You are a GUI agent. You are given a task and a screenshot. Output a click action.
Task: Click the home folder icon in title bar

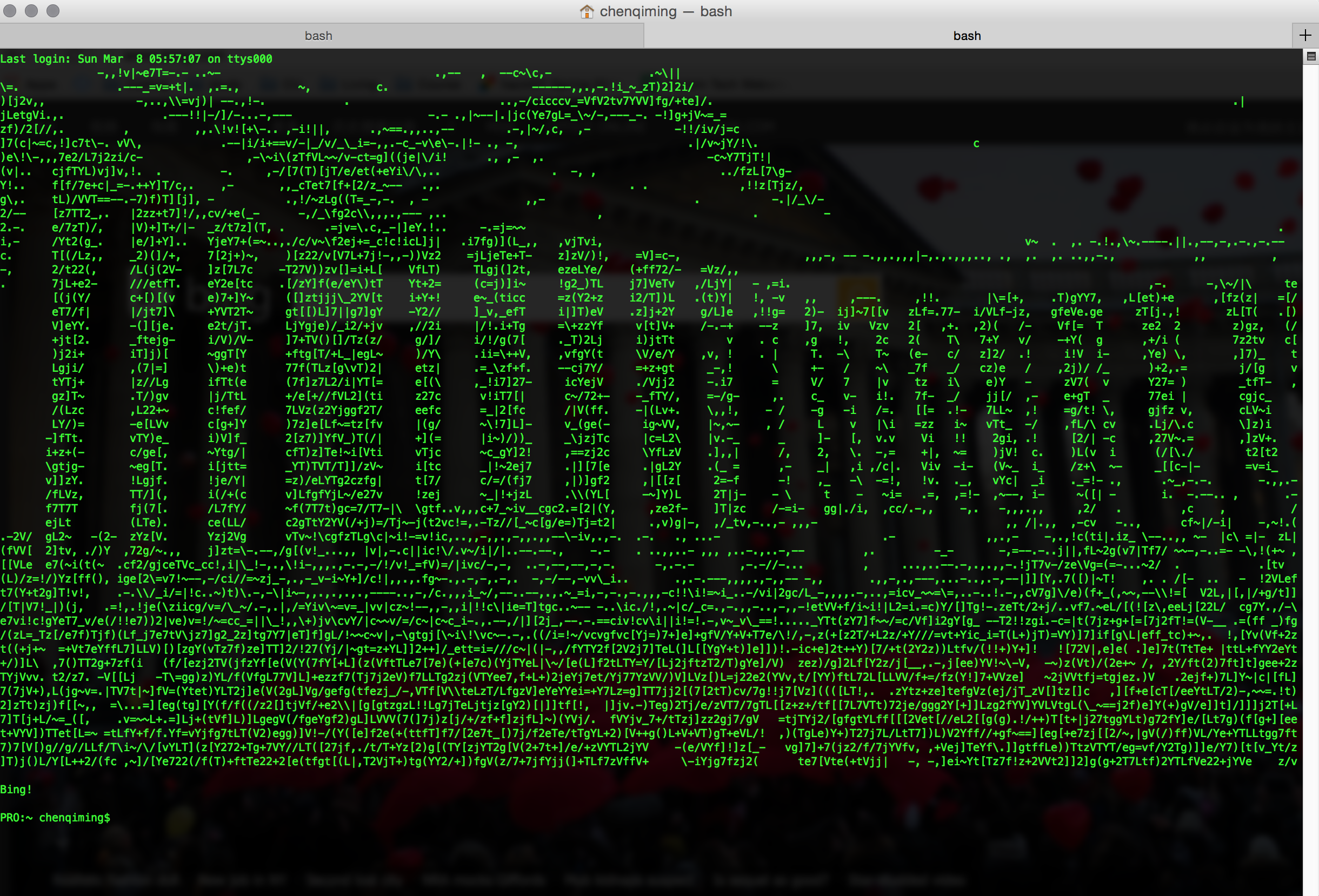[x=587, y=11]
